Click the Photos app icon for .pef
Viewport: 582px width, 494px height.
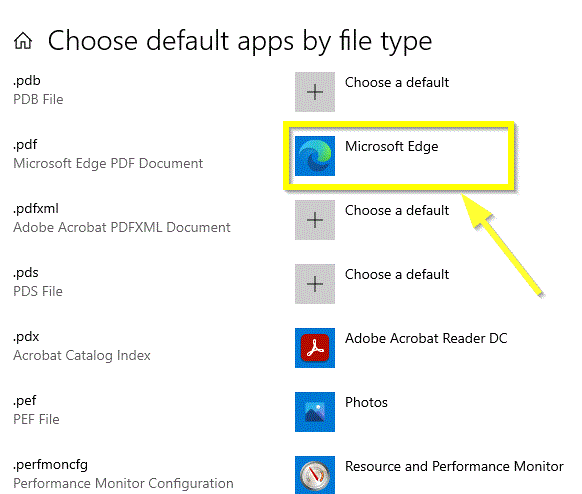point(315,412)
